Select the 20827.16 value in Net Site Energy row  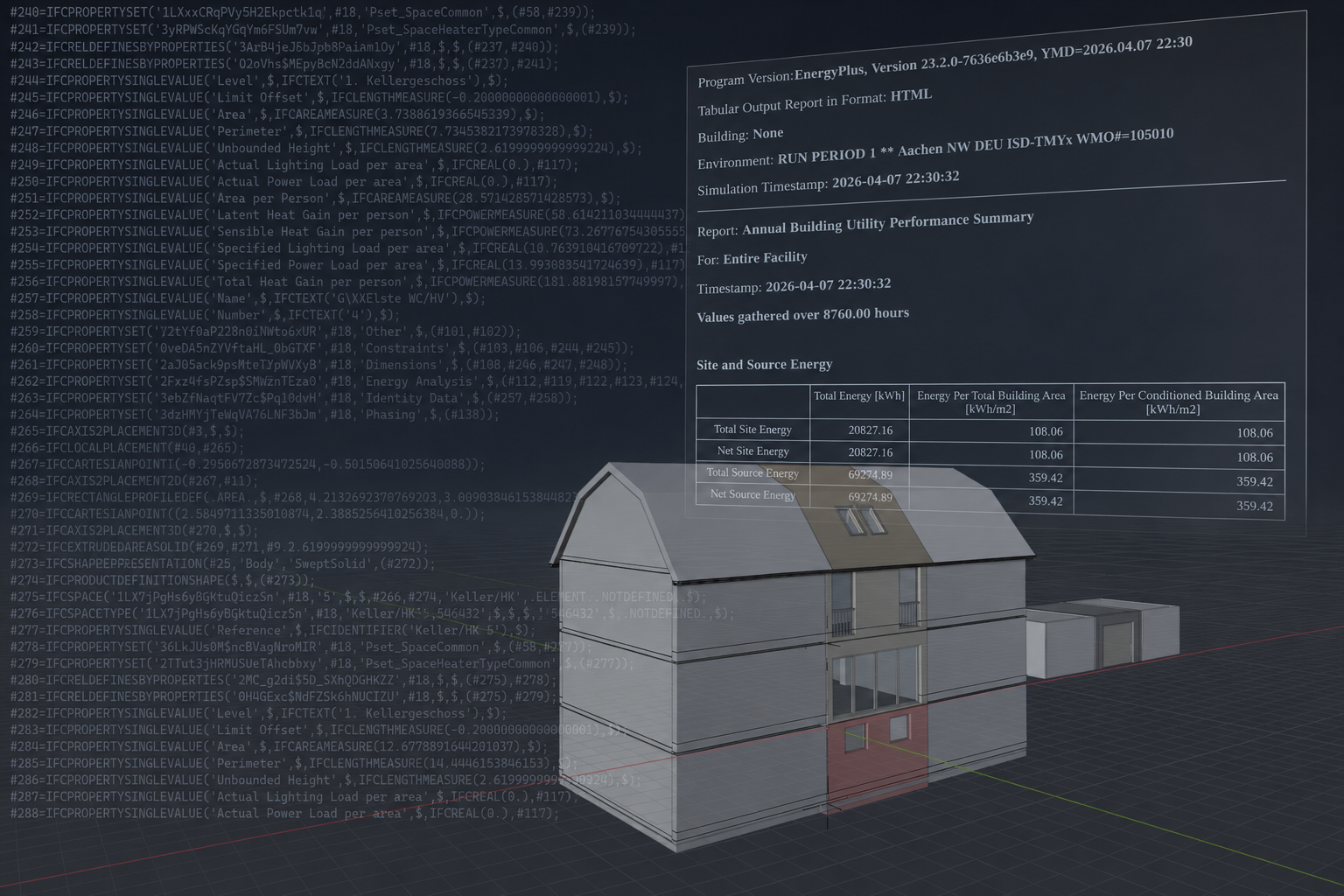(871, 452)
